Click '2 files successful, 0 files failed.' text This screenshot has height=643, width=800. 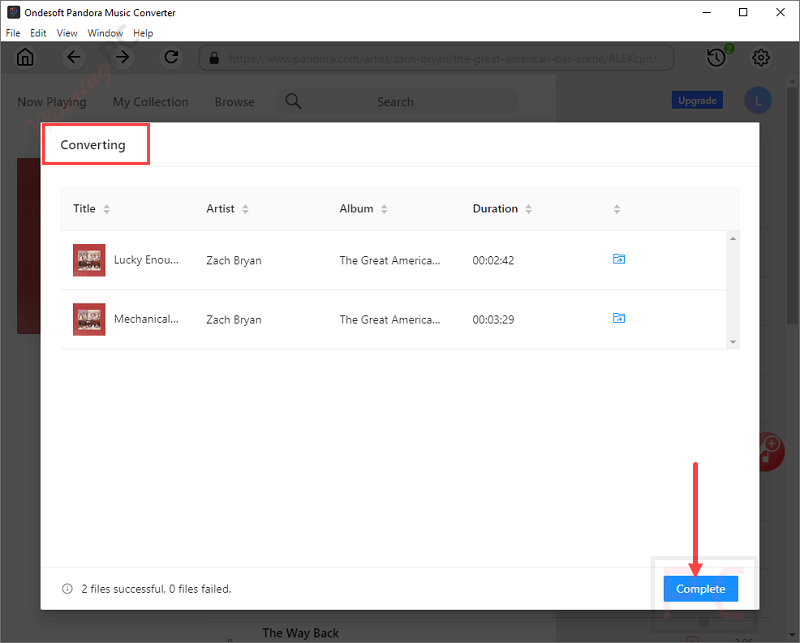[x=156, y=589]
